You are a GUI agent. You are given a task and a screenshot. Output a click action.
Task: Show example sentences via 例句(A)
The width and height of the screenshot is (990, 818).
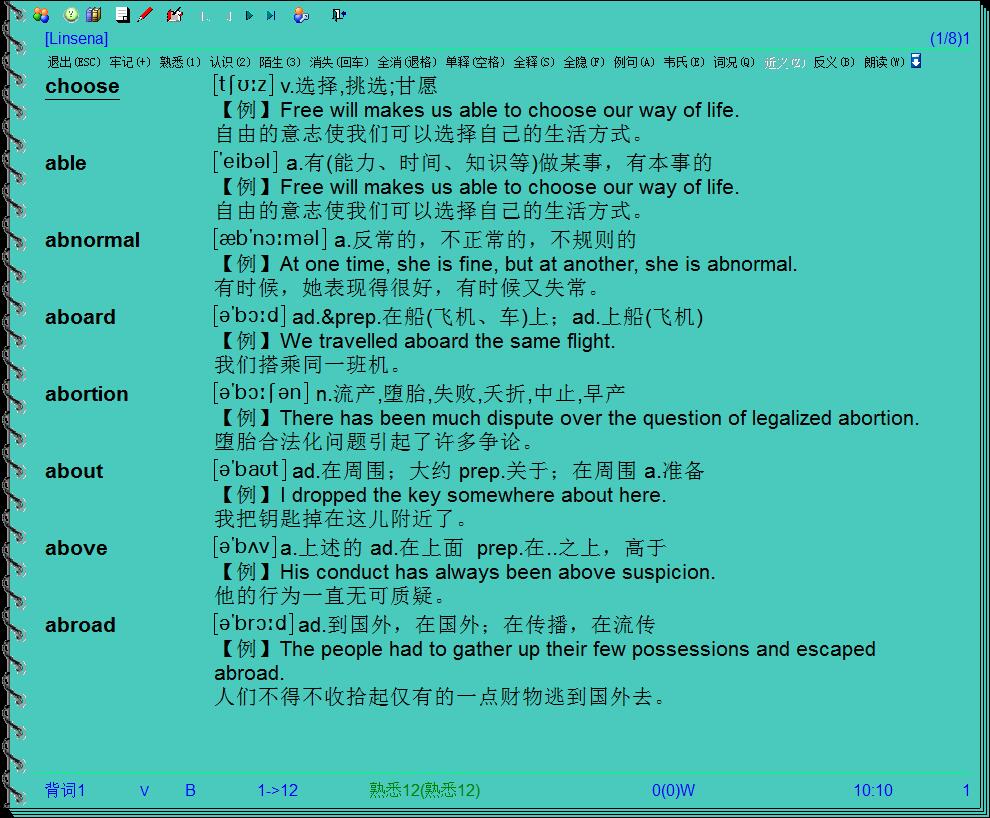click(634, 62)
